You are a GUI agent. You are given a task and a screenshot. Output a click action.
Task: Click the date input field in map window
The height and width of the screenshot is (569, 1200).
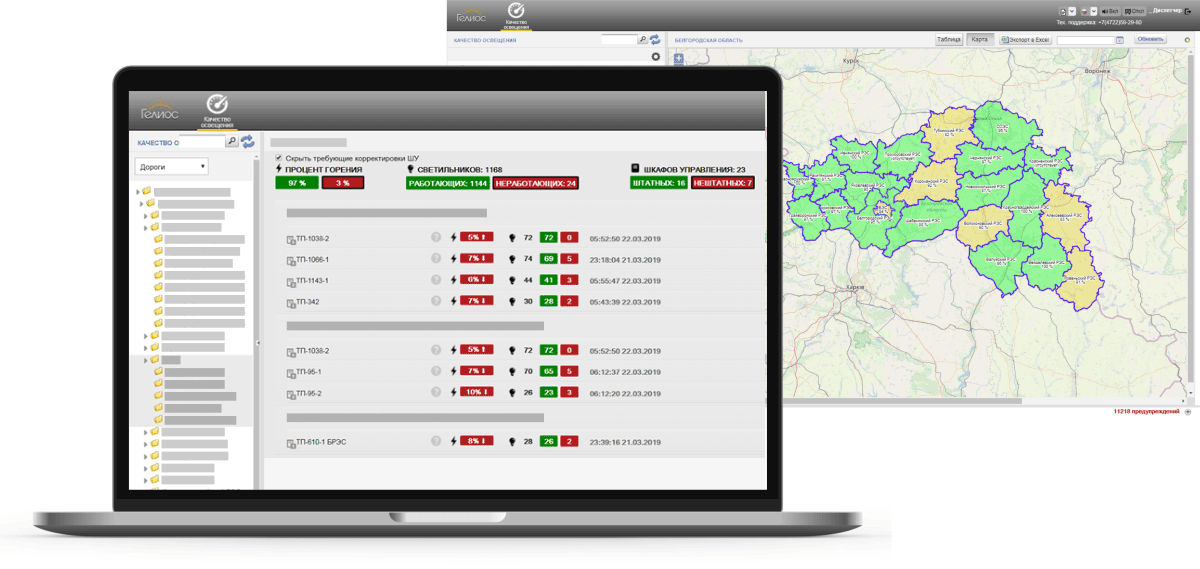[x=1086, y=40]
